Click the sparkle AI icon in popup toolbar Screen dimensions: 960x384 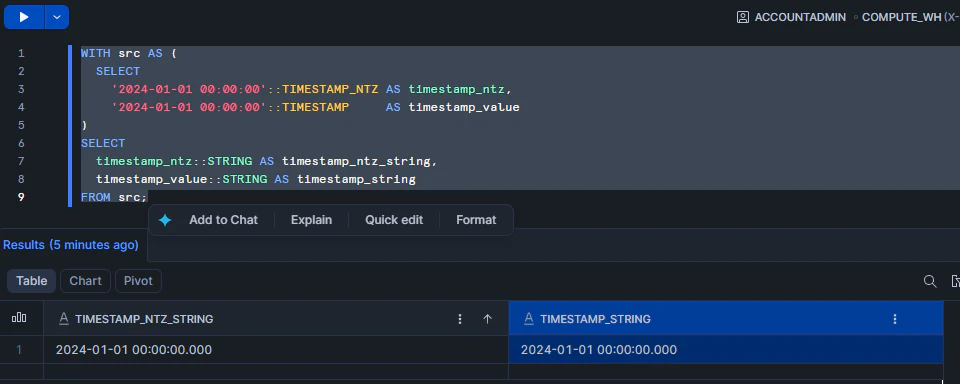click(165, 220)
